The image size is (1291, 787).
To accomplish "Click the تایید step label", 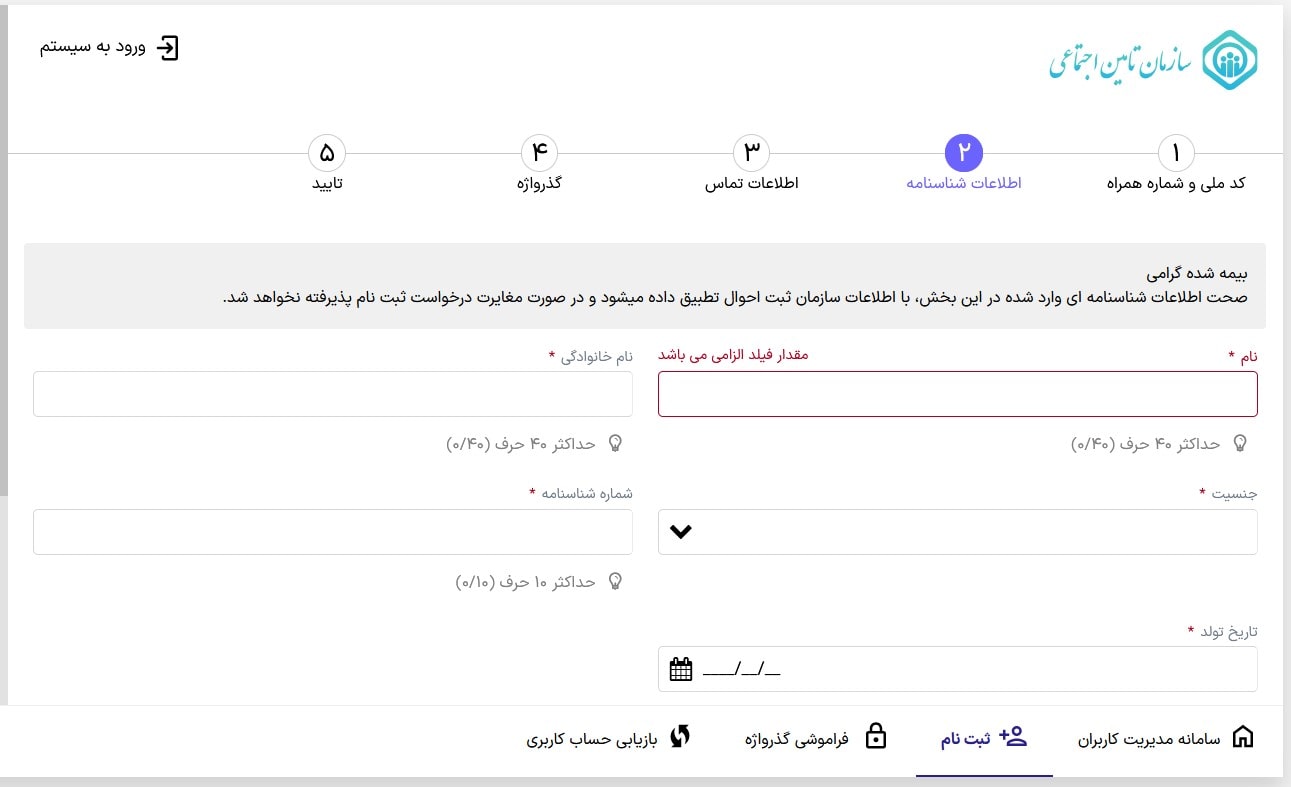I will click(x=327, y=184).
